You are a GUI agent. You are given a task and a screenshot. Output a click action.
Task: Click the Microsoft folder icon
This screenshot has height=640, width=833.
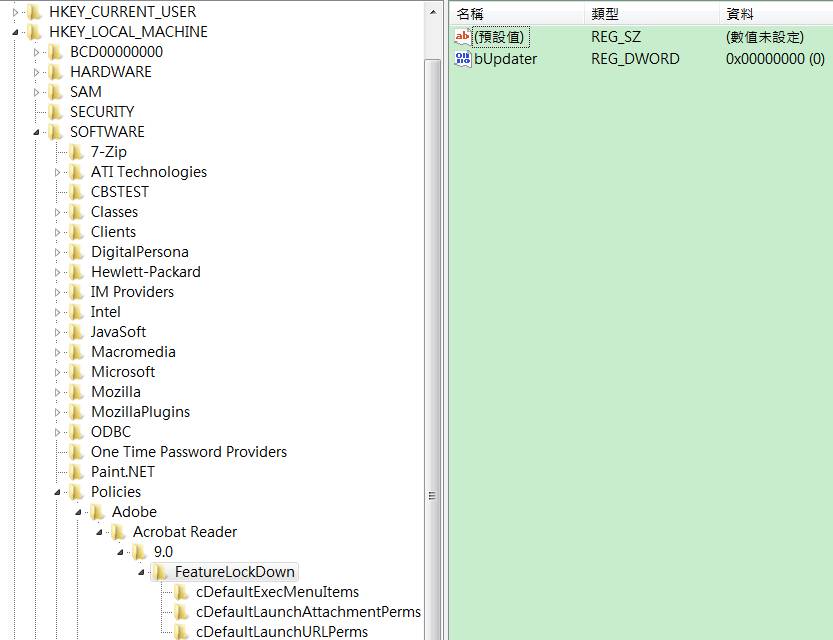click(x=76, y=372)
